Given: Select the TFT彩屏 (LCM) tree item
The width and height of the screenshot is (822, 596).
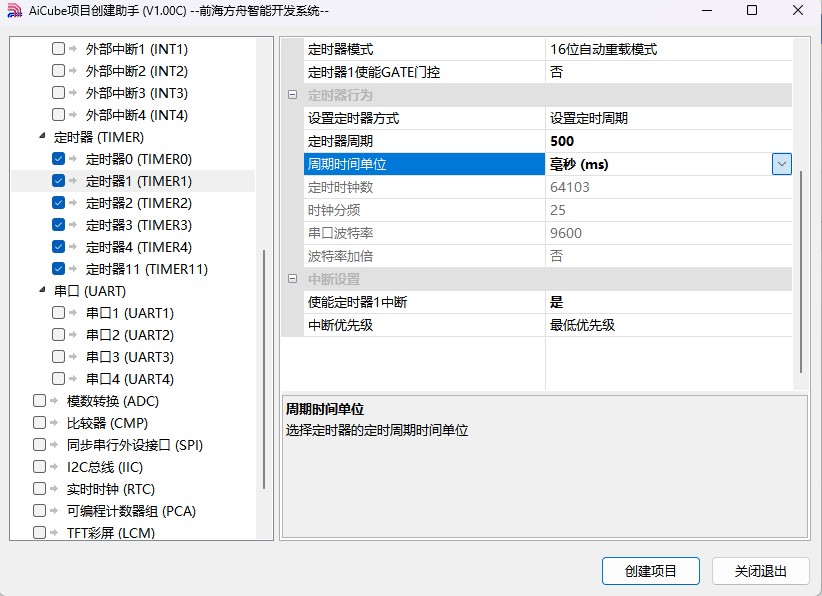Looking at the screenshot, I should click(x=111, y=533).
